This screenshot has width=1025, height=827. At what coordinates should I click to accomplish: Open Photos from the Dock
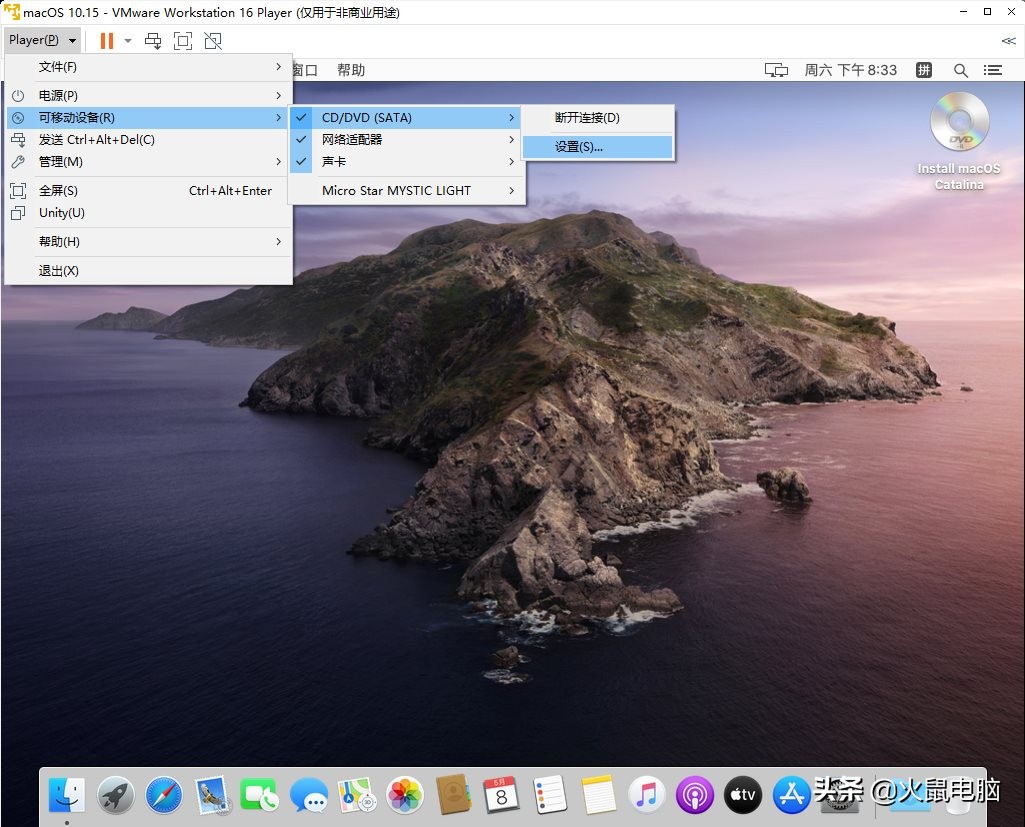point(405,795)
